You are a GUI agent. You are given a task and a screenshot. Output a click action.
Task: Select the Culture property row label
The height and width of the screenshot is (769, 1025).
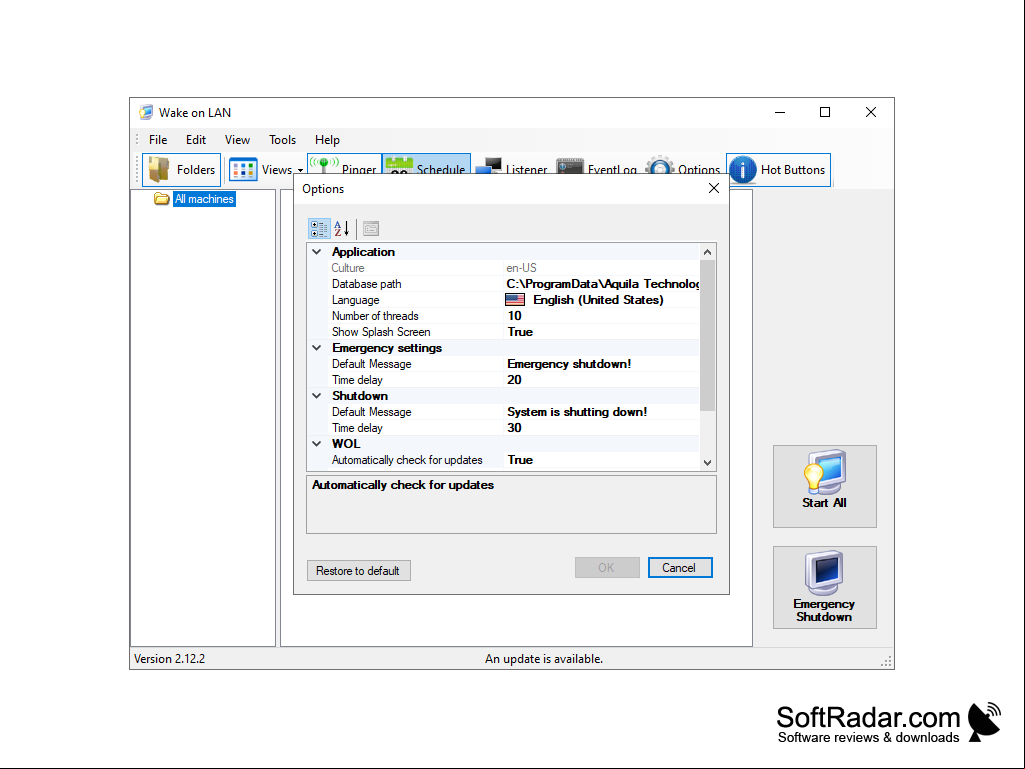point(348,268)
